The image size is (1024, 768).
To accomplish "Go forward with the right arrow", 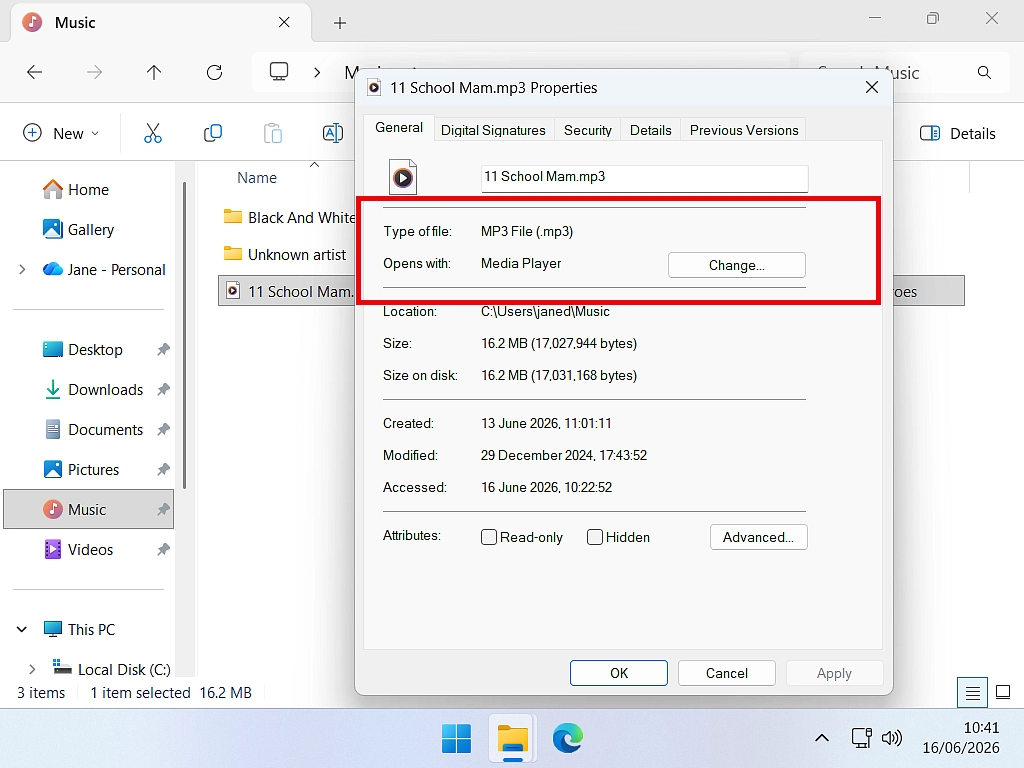I will tap(94, 72).
